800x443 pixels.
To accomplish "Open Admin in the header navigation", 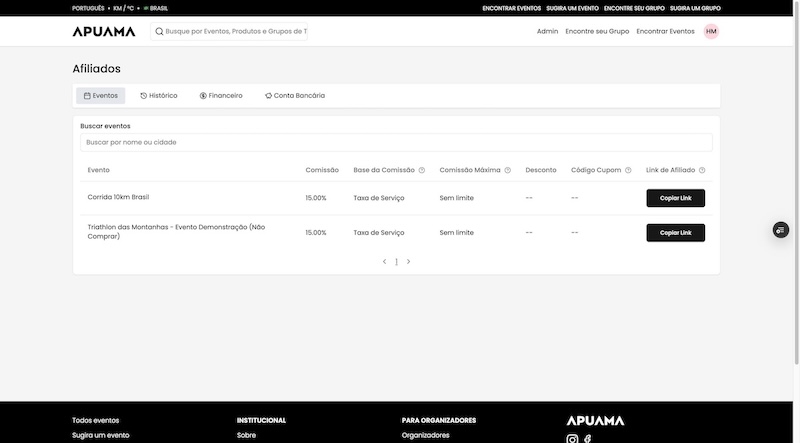I will [x=547, y=32].
